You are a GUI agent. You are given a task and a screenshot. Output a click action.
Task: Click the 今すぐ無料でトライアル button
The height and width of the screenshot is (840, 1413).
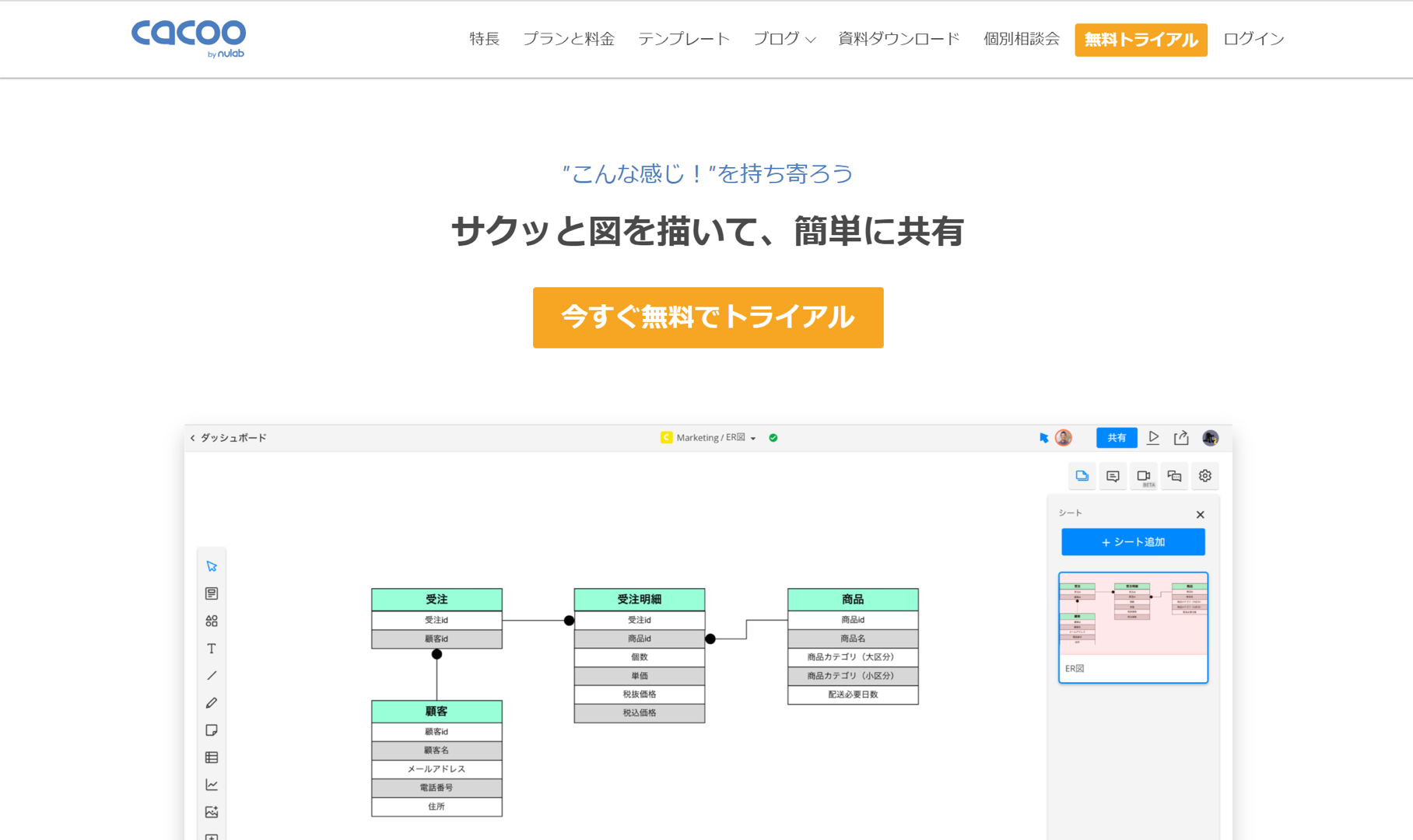[707, 317]
